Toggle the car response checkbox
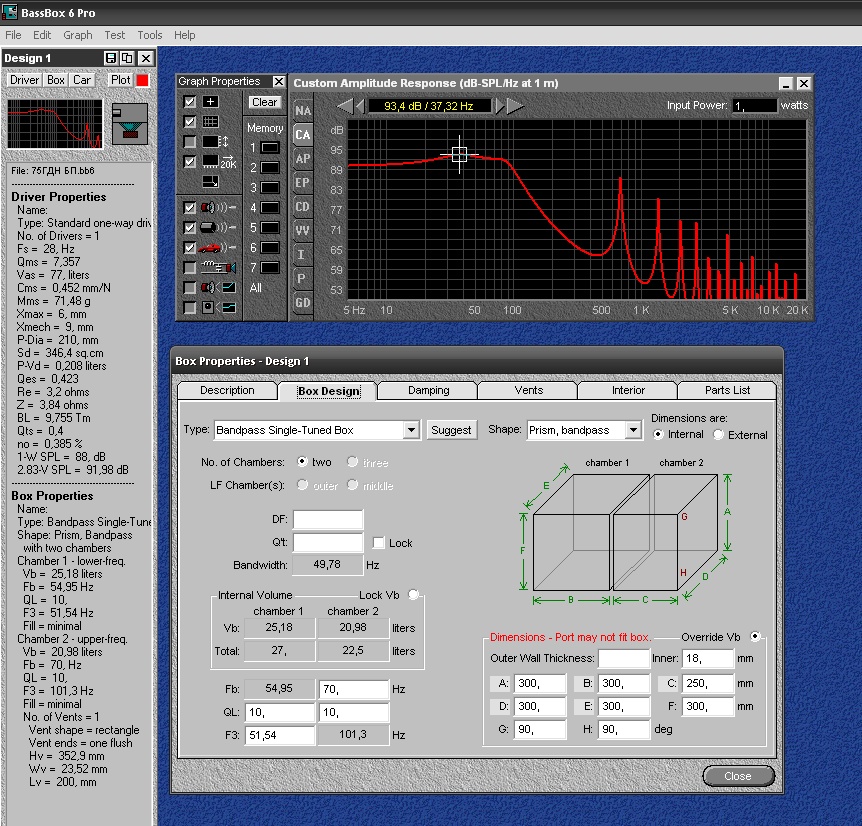 190,248
